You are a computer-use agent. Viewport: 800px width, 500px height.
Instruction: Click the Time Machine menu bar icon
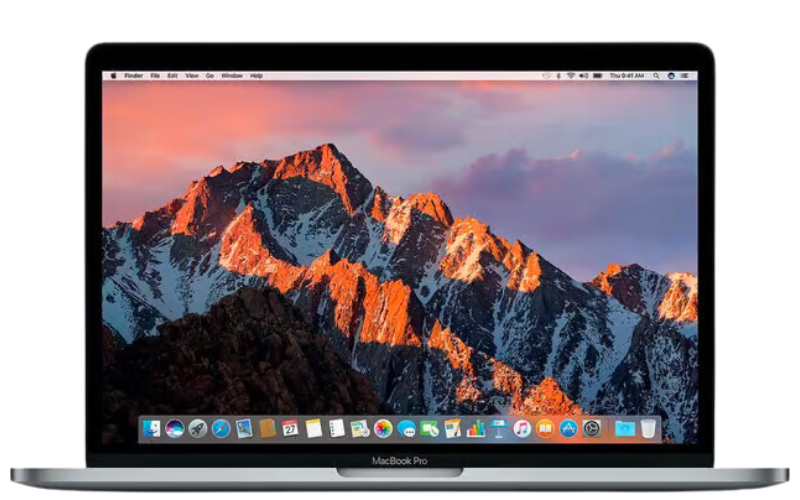546,76
